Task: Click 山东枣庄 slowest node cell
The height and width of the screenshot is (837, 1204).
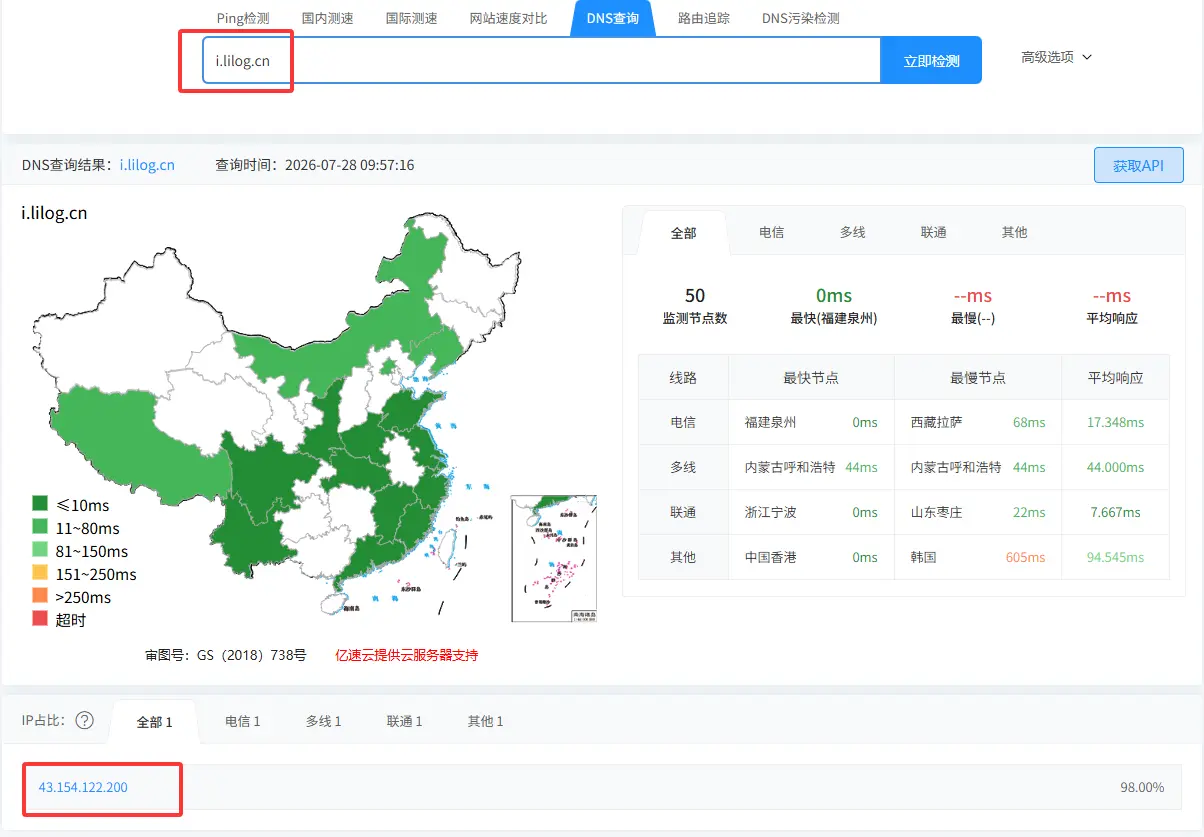Action: 937,513
